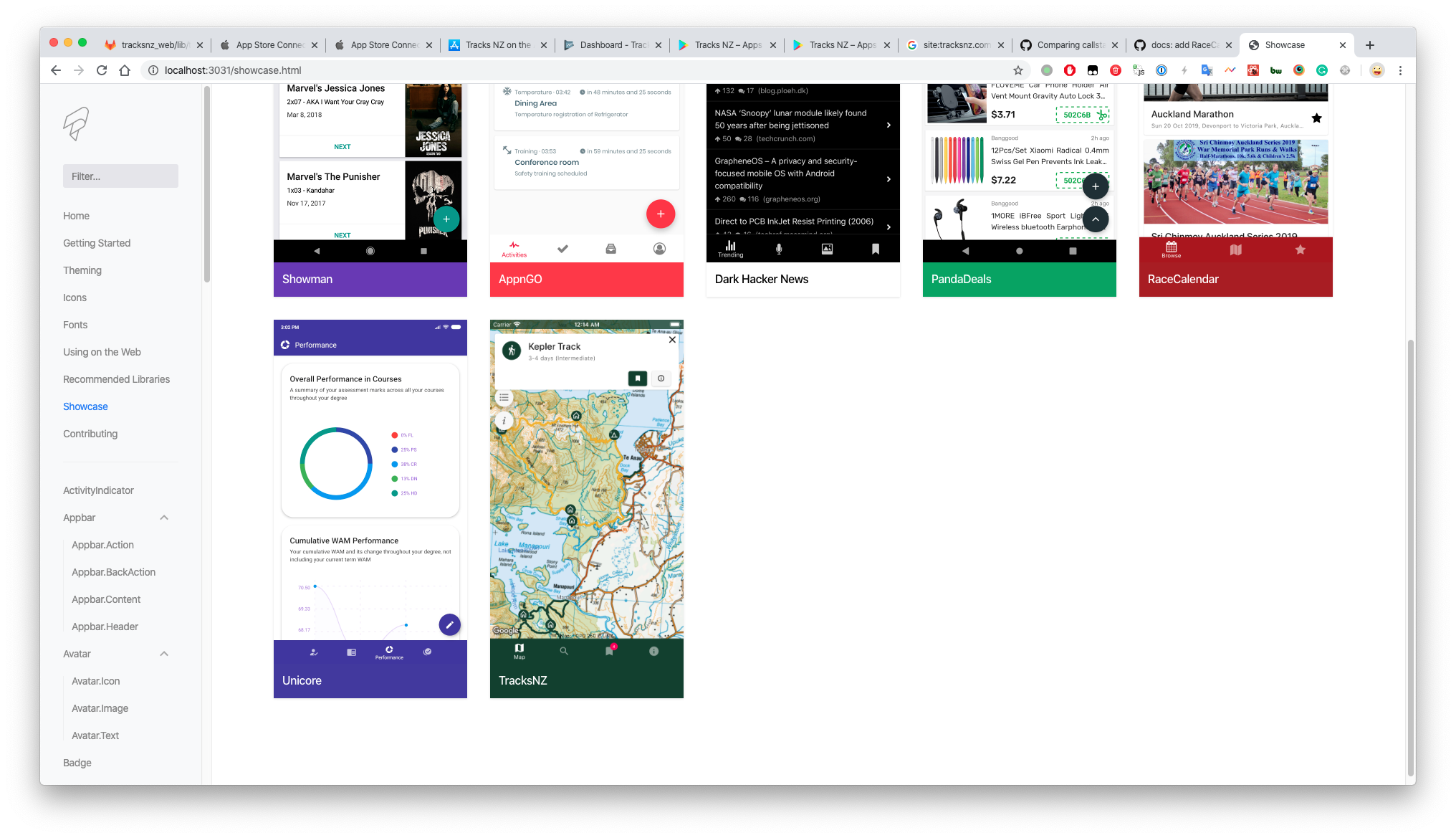Image resolution: width=1456 pixels, height=838 pixels.
Task: Click the star icon in the RaceCalendar bottom bar
Action: coord(1300,249)
